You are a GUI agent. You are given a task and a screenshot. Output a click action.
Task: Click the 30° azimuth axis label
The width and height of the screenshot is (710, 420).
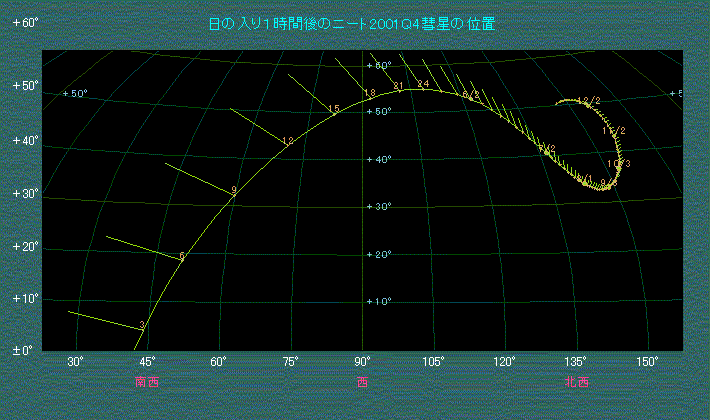coord(76,361)
